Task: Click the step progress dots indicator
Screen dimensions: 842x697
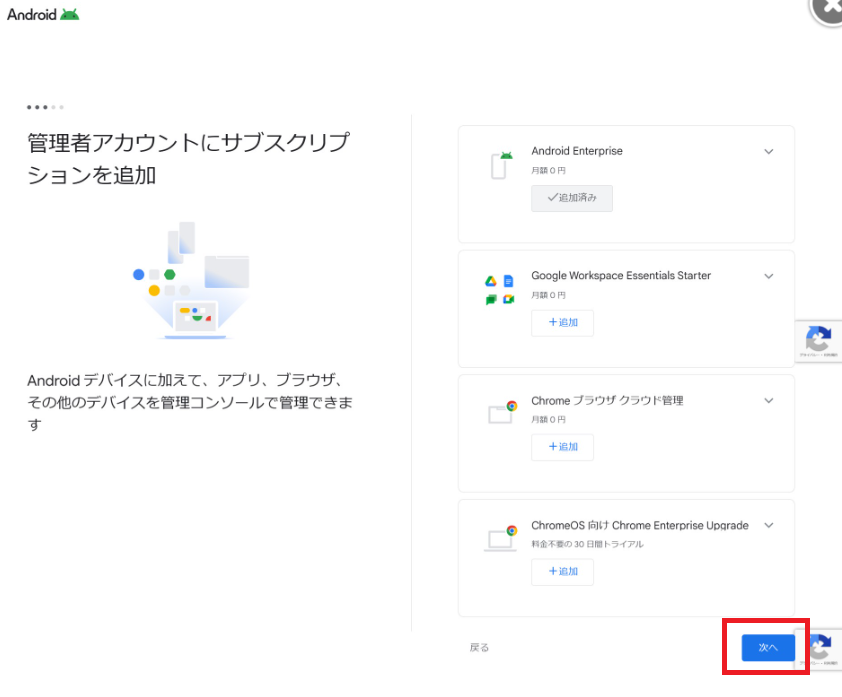Action: 46,107
